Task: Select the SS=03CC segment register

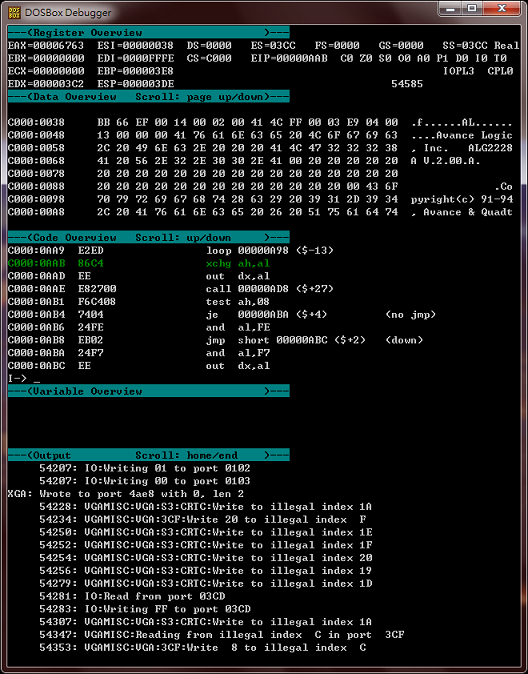Action: click(465, 46)
